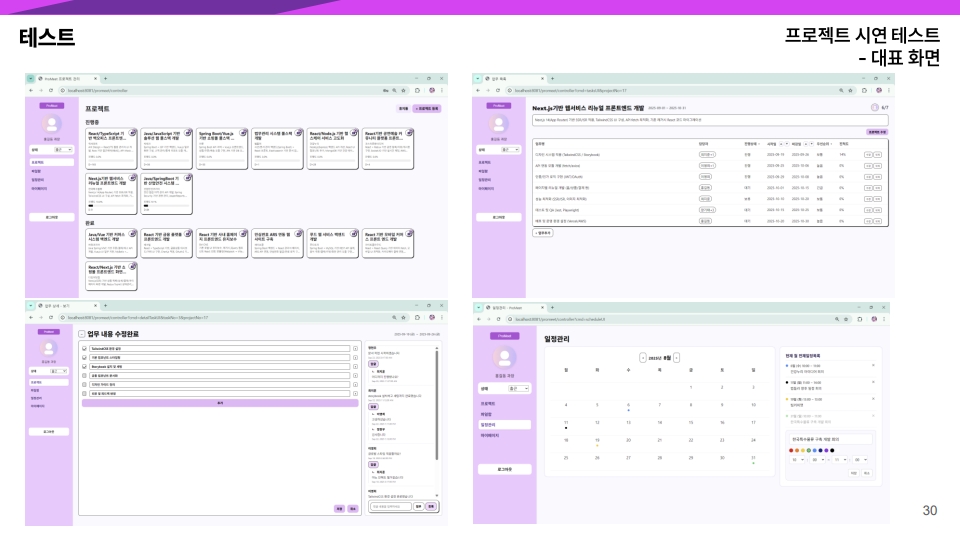Open 프로젝트 menu in schedule window sidebar

(x=488, y=404)
